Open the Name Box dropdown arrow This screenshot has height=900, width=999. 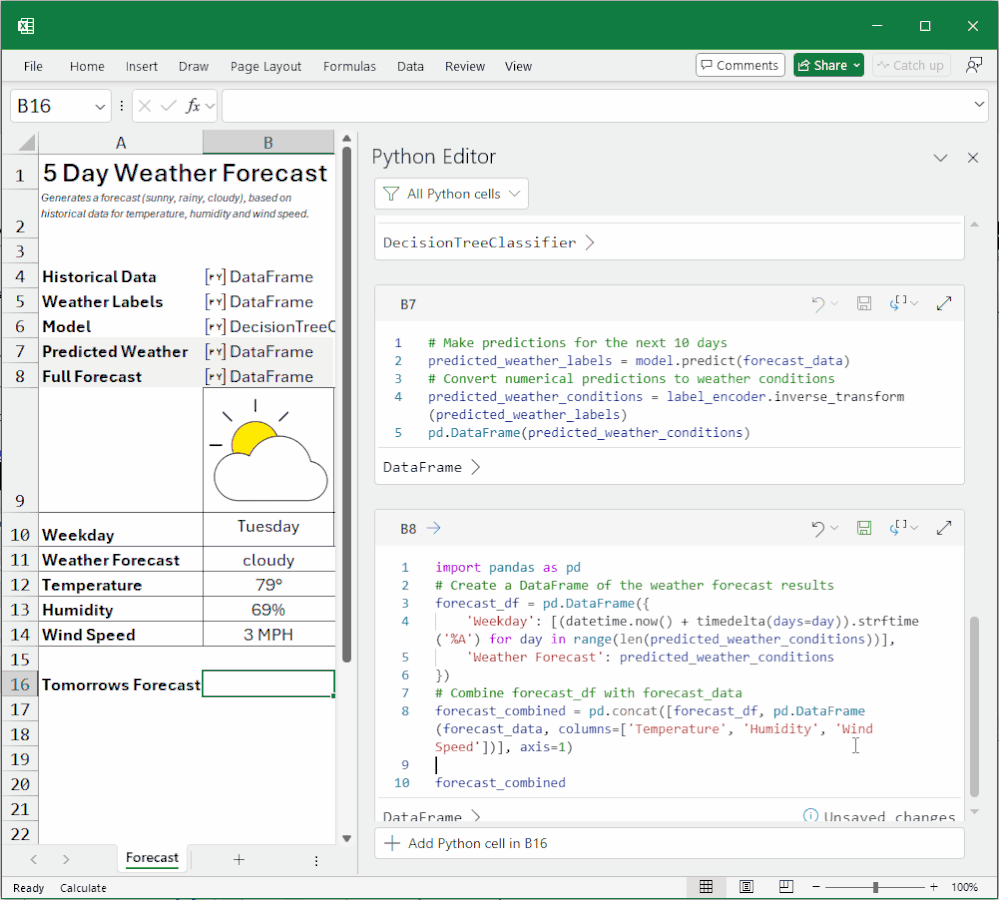coord(100,106)
